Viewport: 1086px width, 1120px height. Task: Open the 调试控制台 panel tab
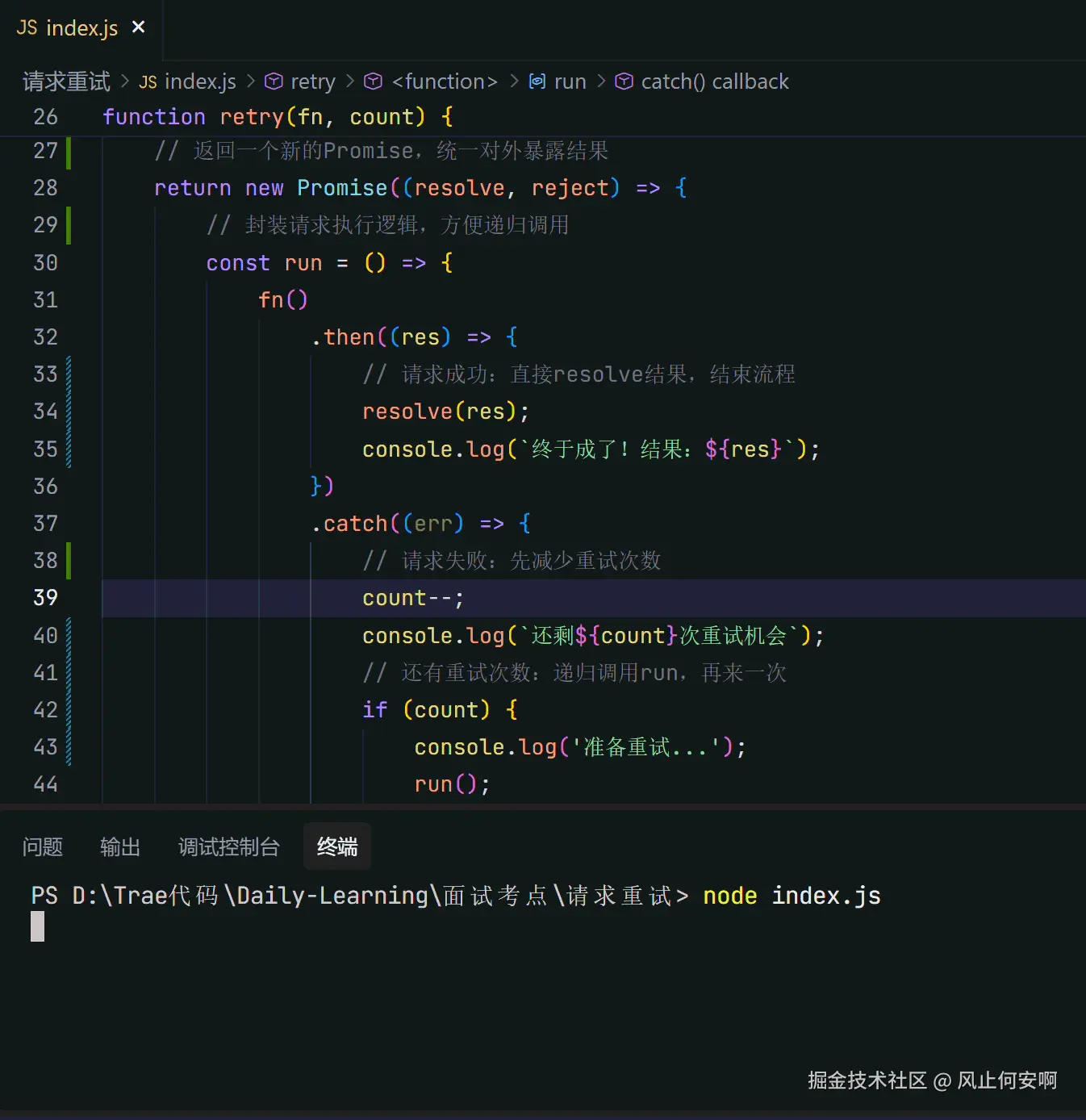tap(228, 846)
